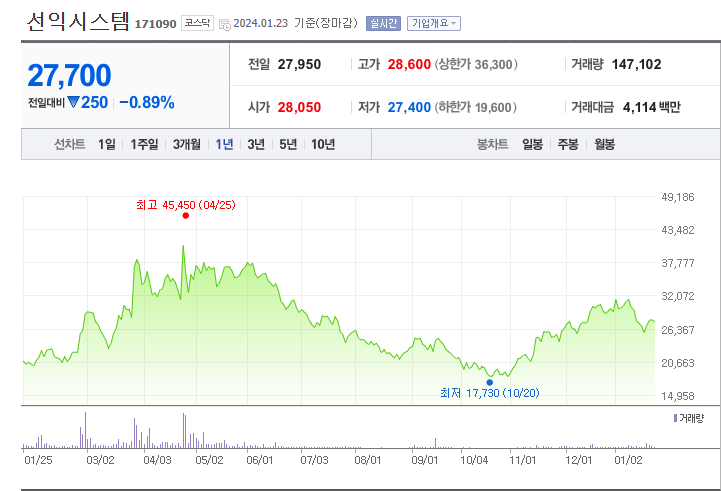This screenshot has width=721, height=491.
Task: Select the 1주일 line chart tab
Action: tap(144, 144)
